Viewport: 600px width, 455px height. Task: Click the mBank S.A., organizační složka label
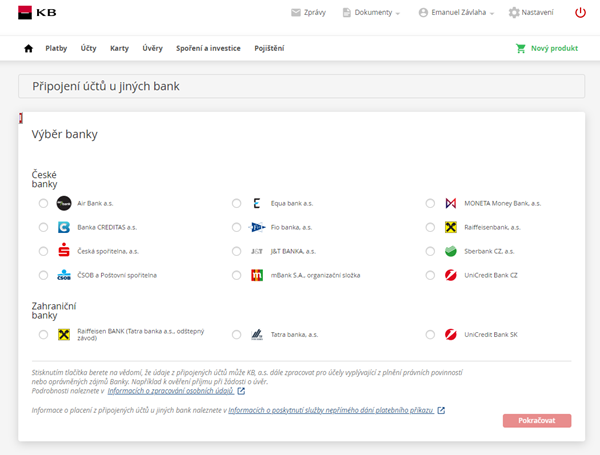tap(315, 275)
